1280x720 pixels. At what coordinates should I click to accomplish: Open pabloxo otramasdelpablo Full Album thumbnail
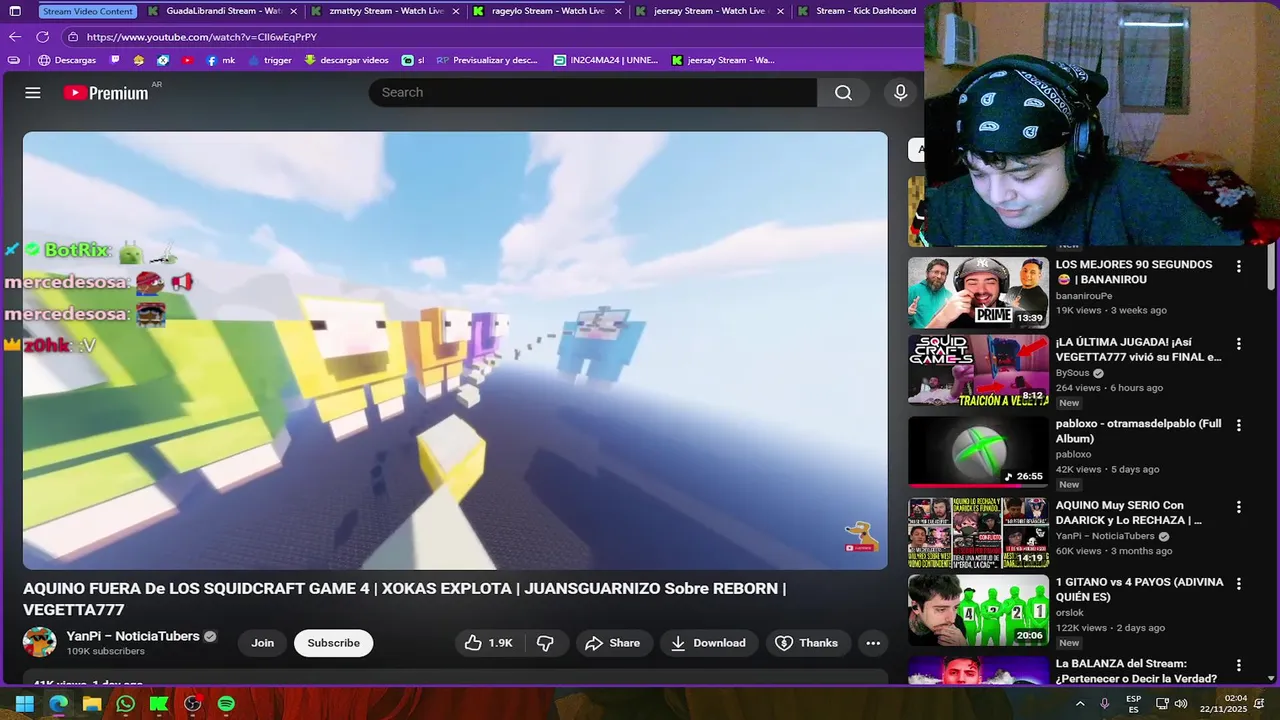point(978,452)
